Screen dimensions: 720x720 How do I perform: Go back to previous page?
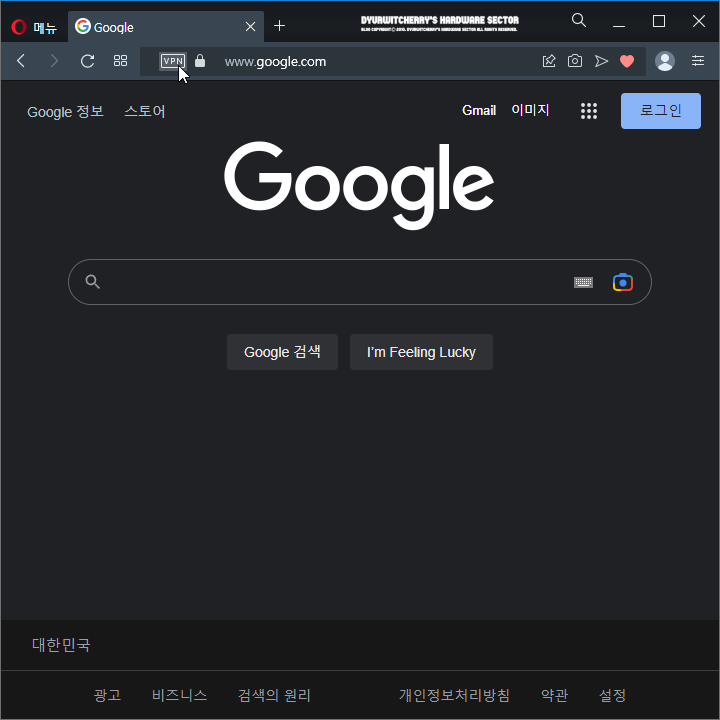[x=21, y=61]
